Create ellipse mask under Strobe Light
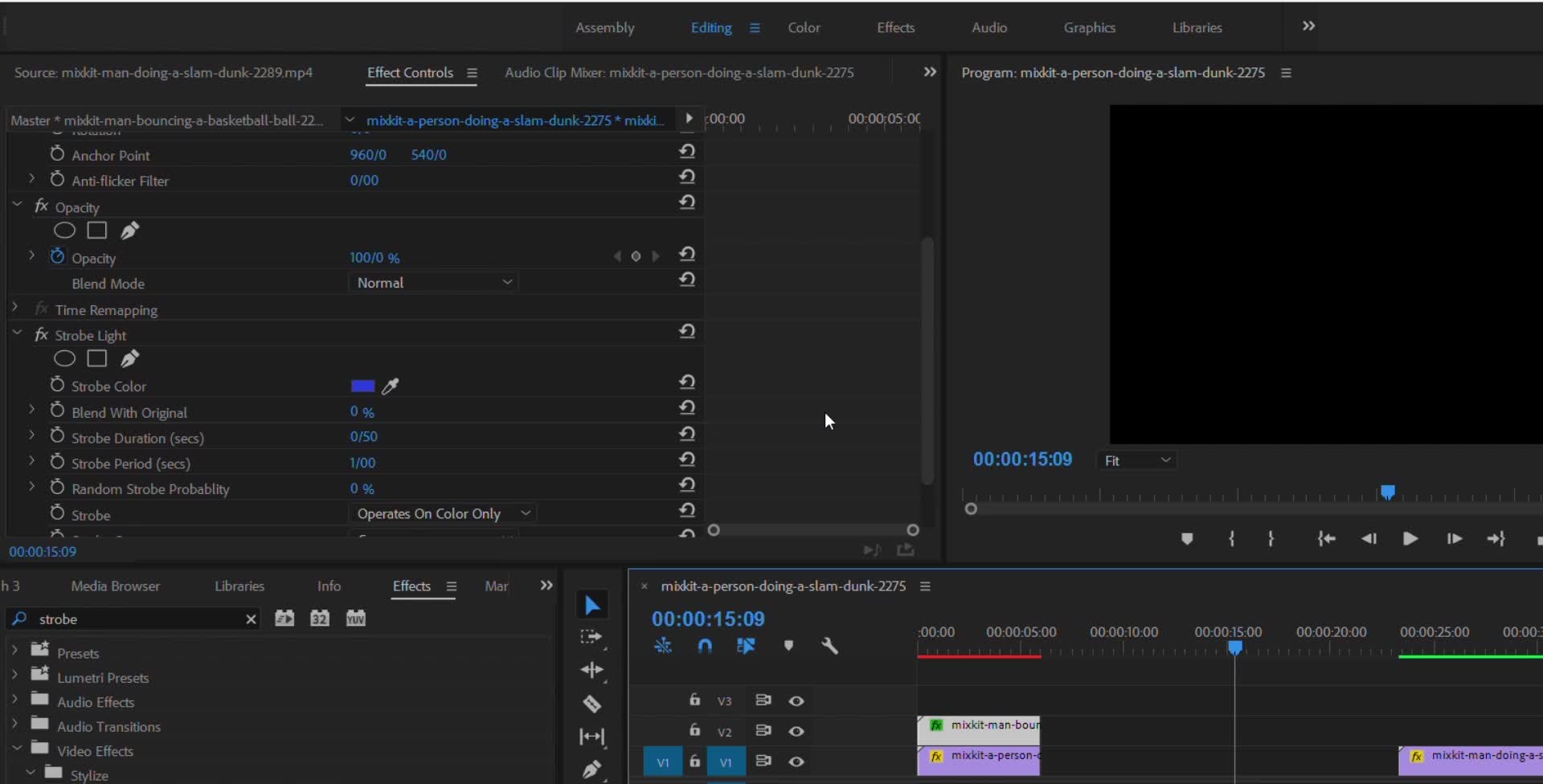 pos(64,359)
